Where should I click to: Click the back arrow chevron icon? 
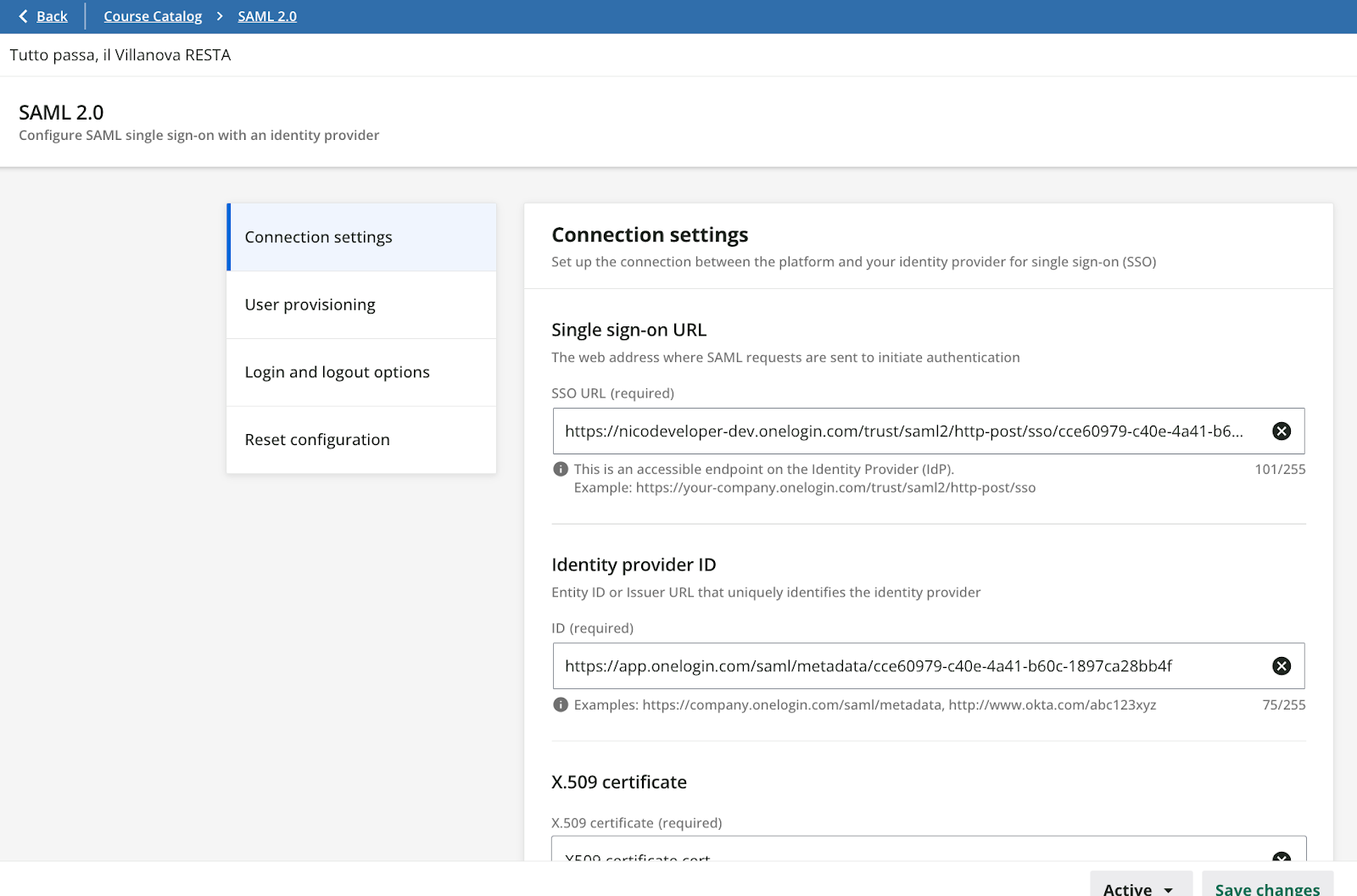pos(23,16)
